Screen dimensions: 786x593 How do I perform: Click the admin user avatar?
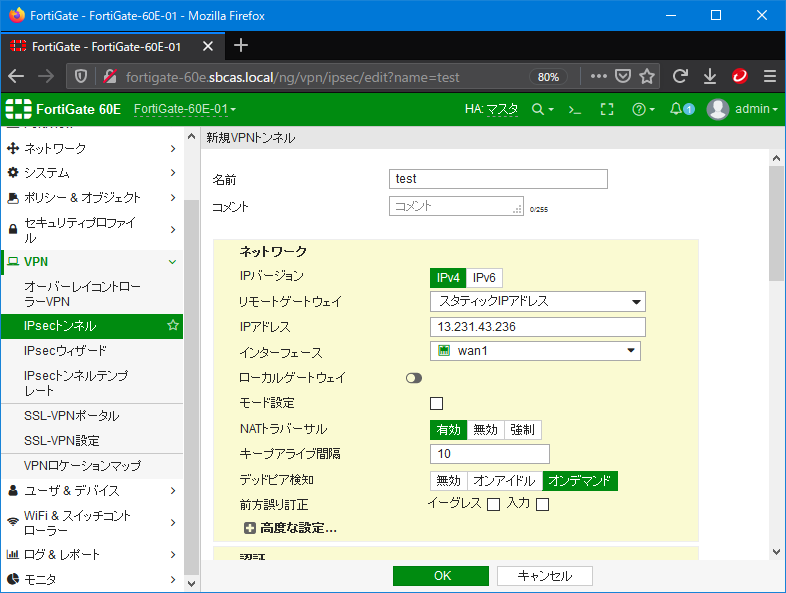[717, 109]
